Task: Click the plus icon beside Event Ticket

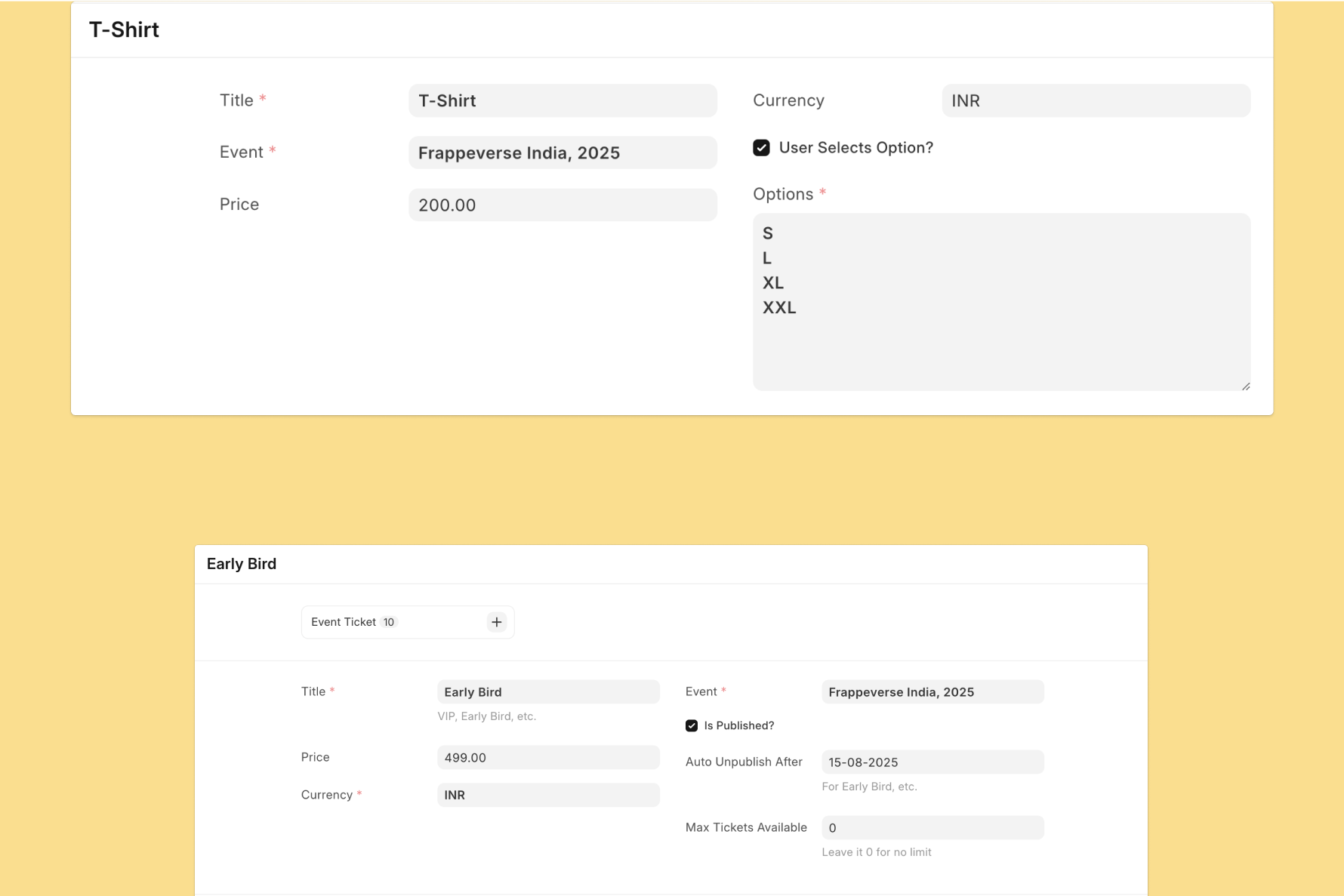Action: coord(496,622)
